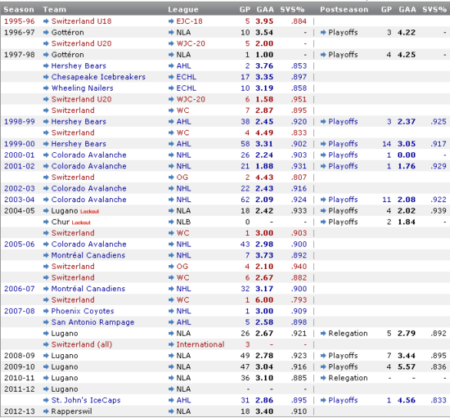Open the 2005-06 season link

[x=19, y=244]
